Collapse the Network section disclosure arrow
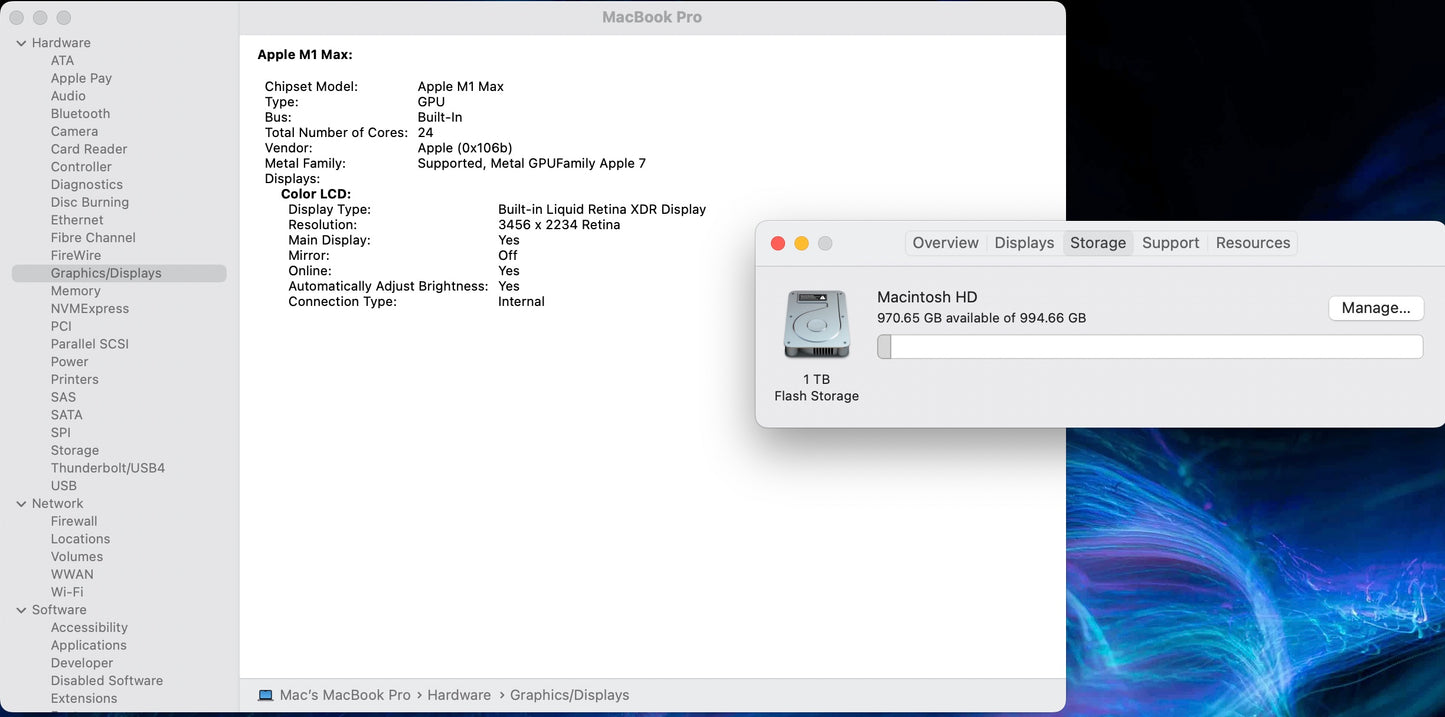The width and height of the screenshot is (1445, 717). point(21,504)
